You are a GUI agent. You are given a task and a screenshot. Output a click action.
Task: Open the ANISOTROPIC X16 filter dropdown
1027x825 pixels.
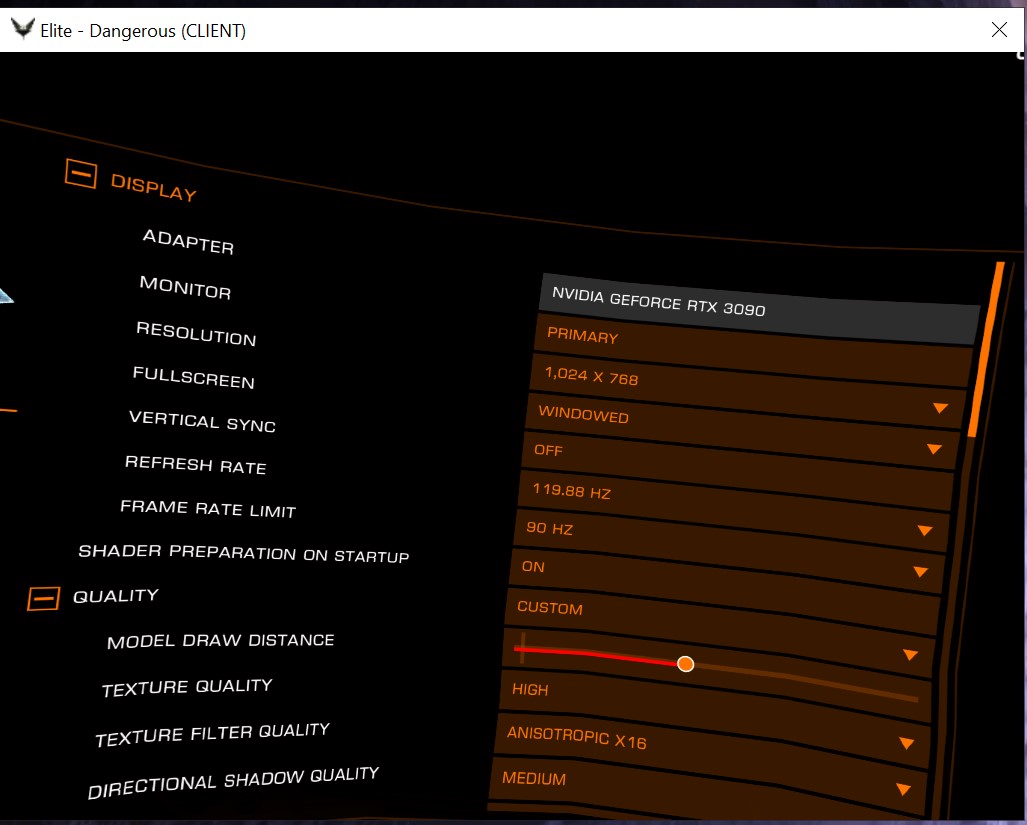click(710, 765)
